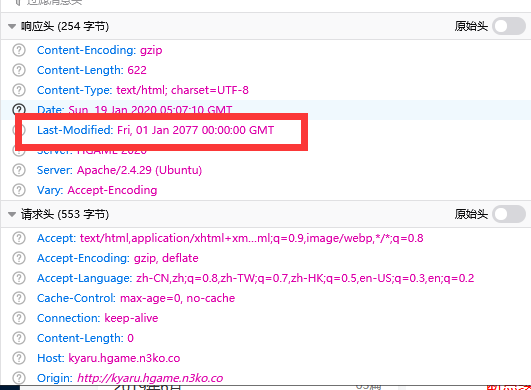Open help icon beside Cache-Control header
This screenshot has height=390, width=531.
tap(19, 298)
